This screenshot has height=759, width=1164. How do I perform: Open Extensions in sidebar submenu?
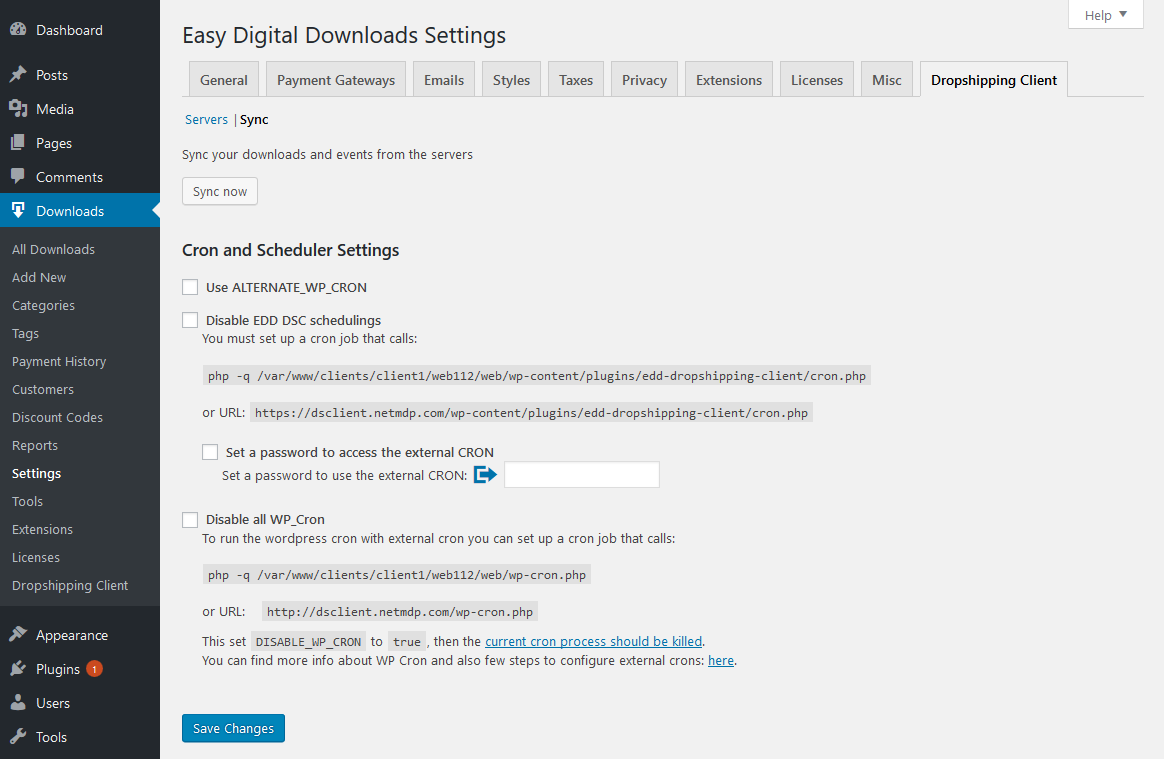point(42,530)
